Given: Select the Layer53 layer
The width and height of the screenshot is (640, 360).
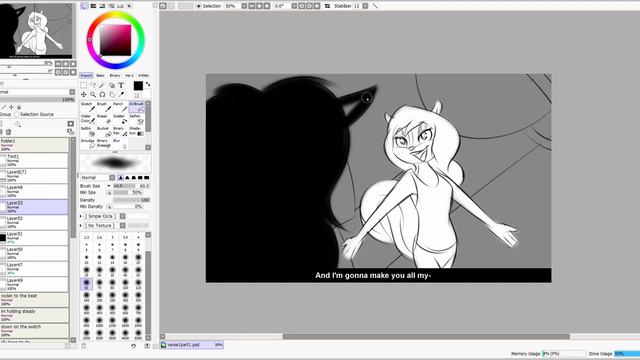Looking at the screenshot, I should (x=34, y=207).
